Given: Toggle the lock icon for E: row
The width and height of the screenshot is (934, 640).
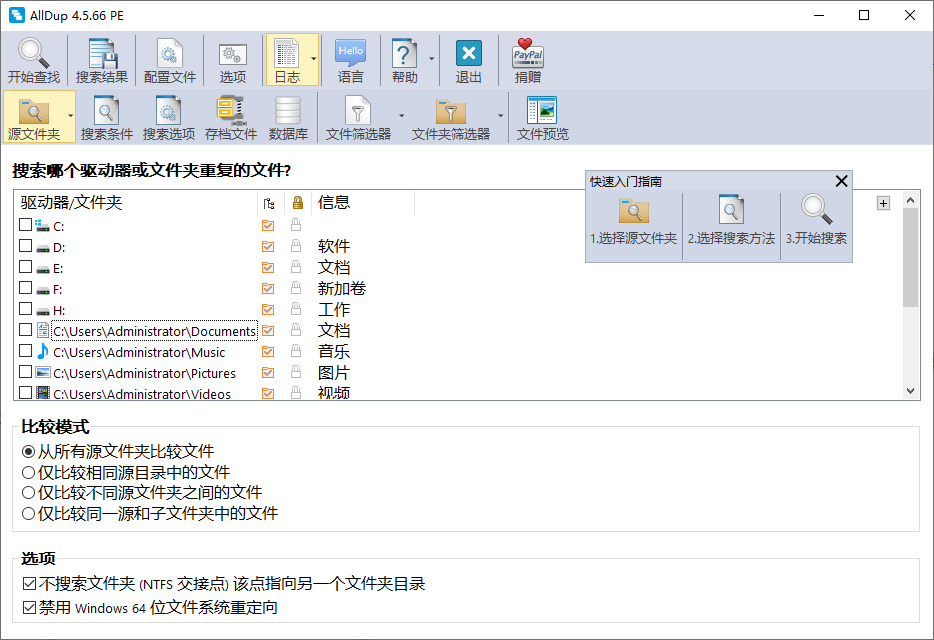Looking at the screenshot, I should (x=295, y=267).
